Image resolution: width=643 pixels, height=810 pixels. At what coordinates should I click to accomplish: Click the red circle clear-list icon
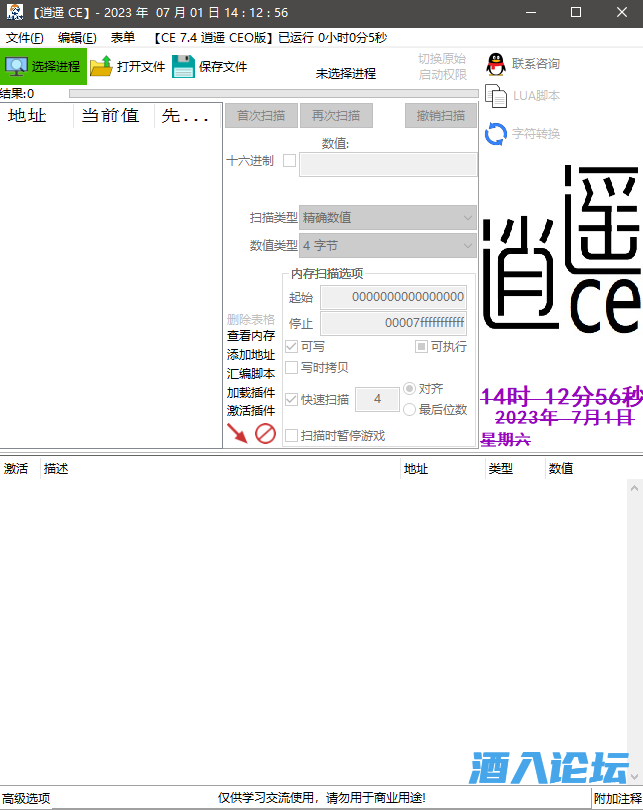[265, 433]
